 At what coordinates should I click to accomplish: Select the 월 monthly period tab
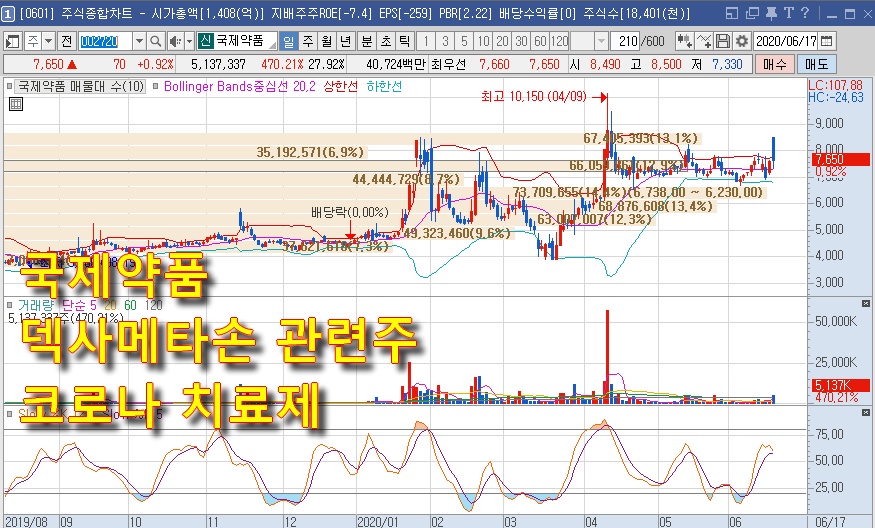click(x=326, y=41)
